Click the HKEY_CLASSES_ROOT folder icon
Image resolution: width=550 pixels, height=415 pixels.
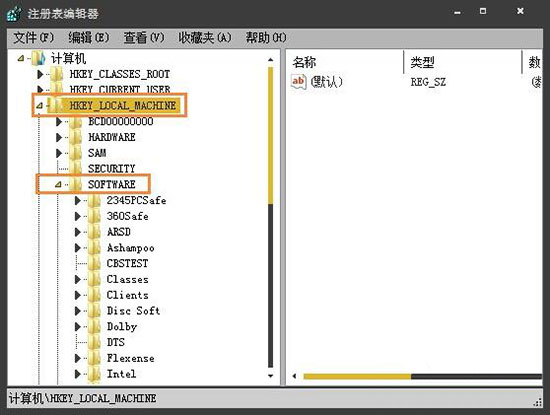point(56,74)
